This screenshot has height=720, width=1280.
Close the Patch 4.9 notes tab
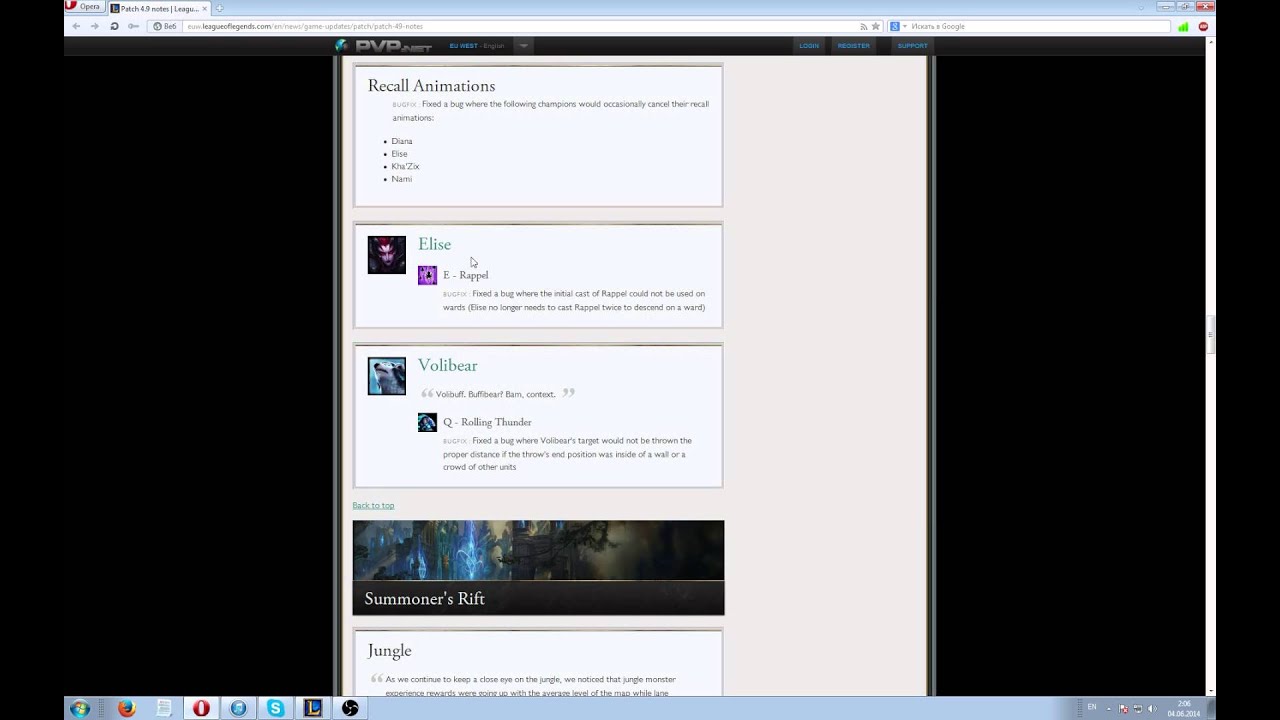205,8
